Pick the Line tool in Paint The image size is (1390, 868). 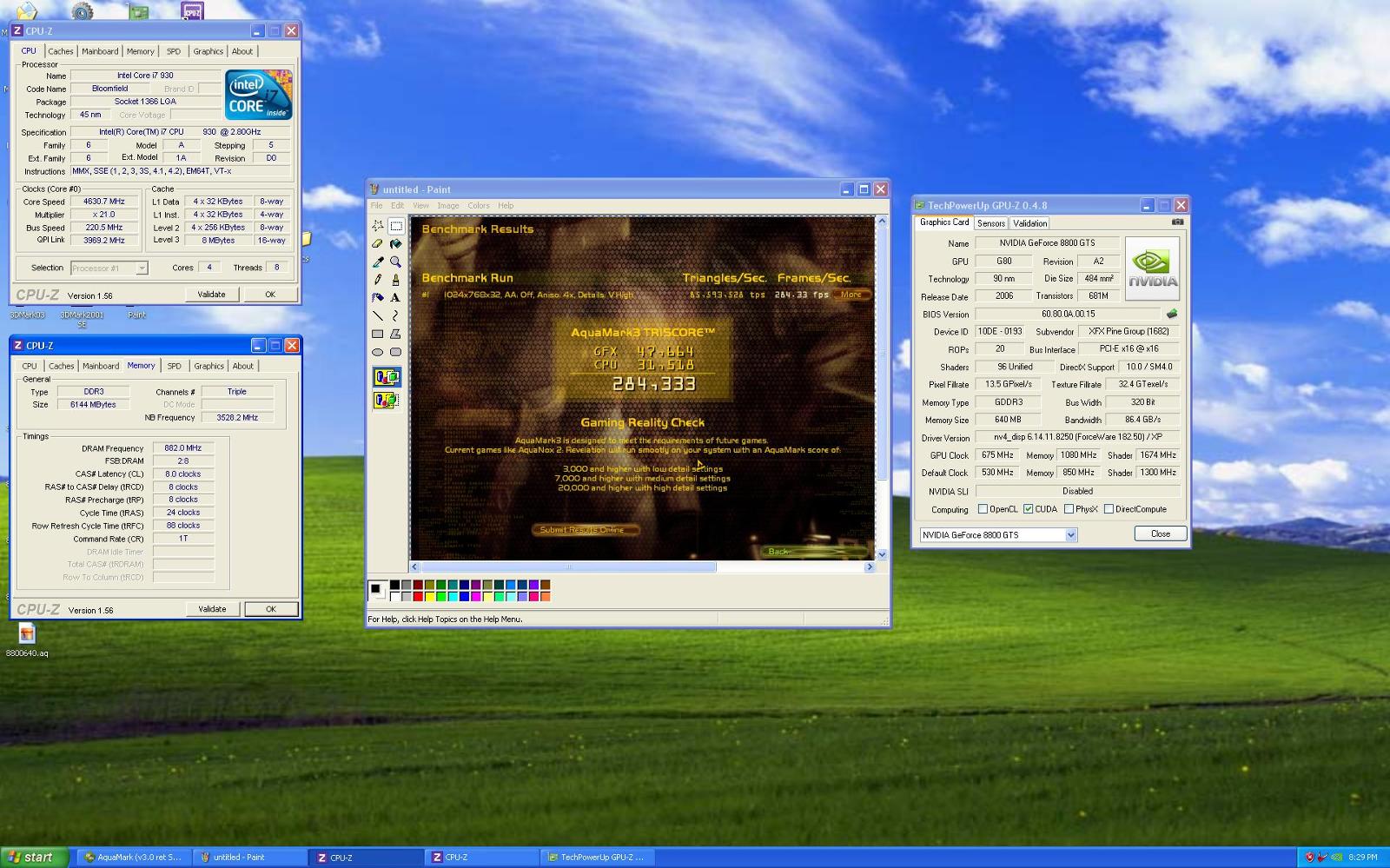378,315
